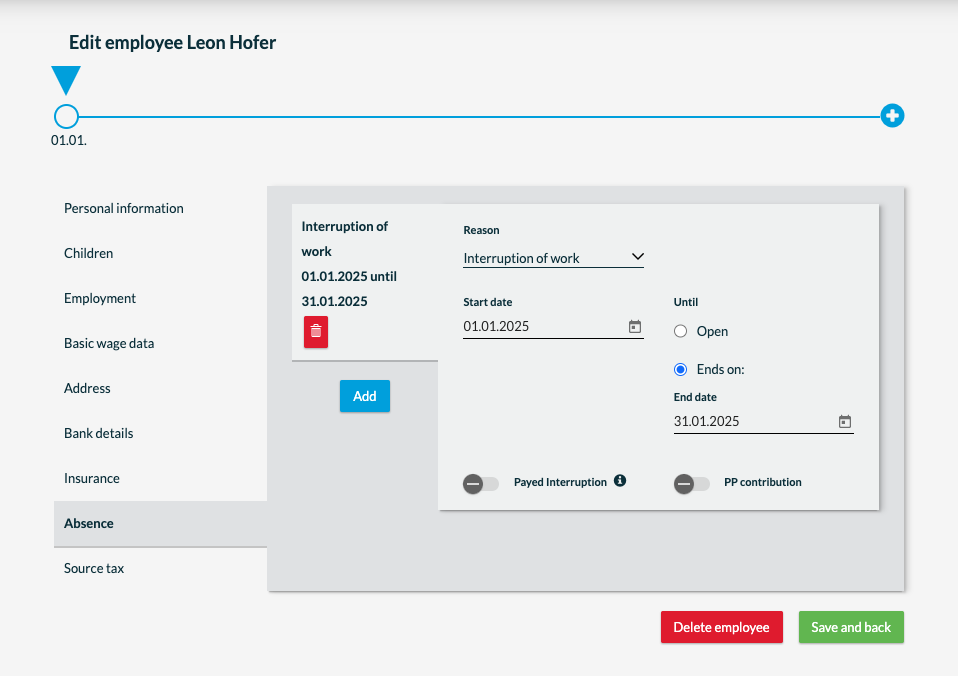Open the Reason dropdown
Screen dimensions: 958x676
pyautogui.click(x=553, y=258)
